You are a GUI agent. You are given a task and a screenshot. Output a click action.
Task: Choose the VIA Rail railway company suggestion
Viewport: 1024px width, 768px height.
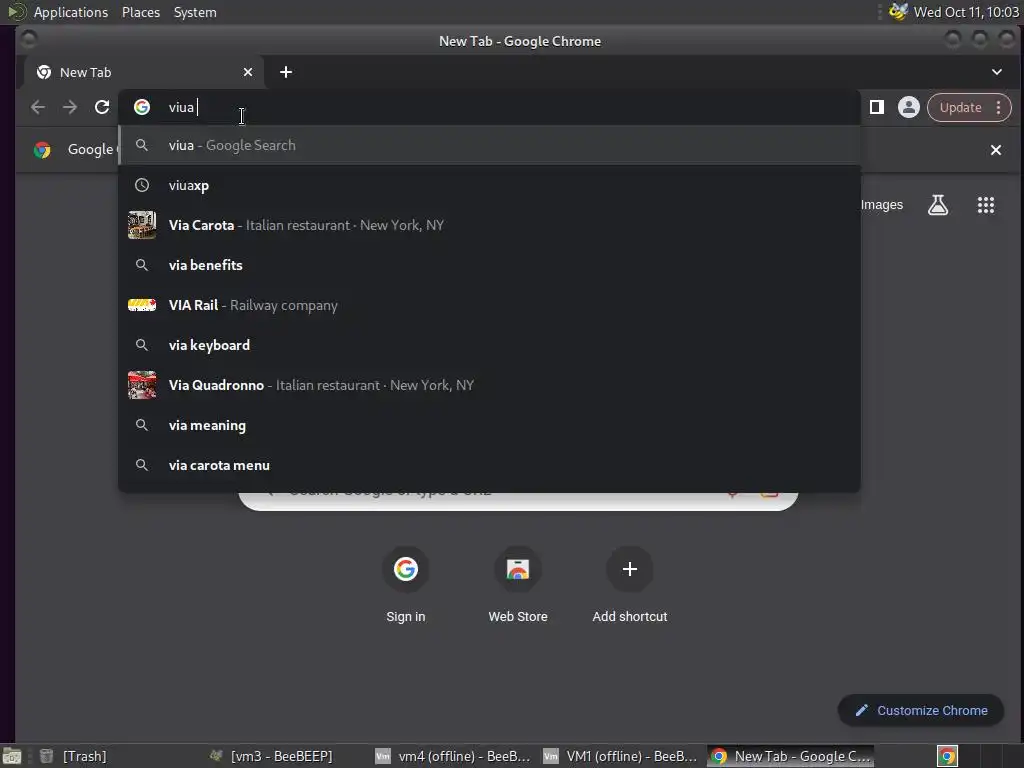[x=489, y=305]
